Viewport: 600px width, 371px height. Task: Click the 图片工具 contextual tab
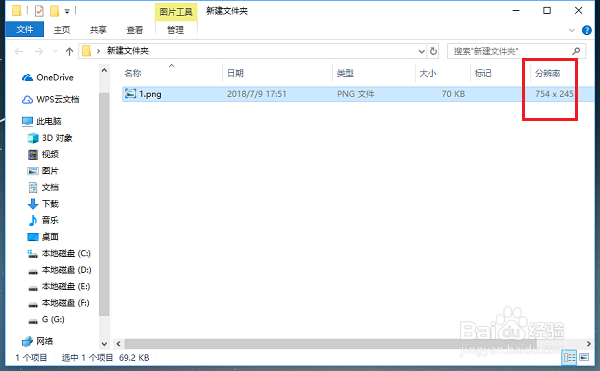pyautogui.click(x=176, y=12)
